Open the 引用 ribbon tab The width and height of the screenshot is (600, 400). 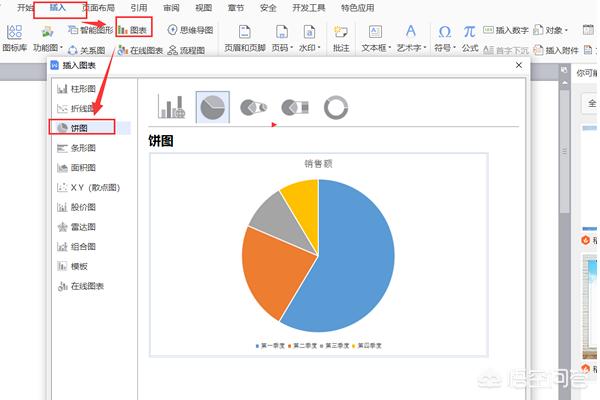click(139, 8)
